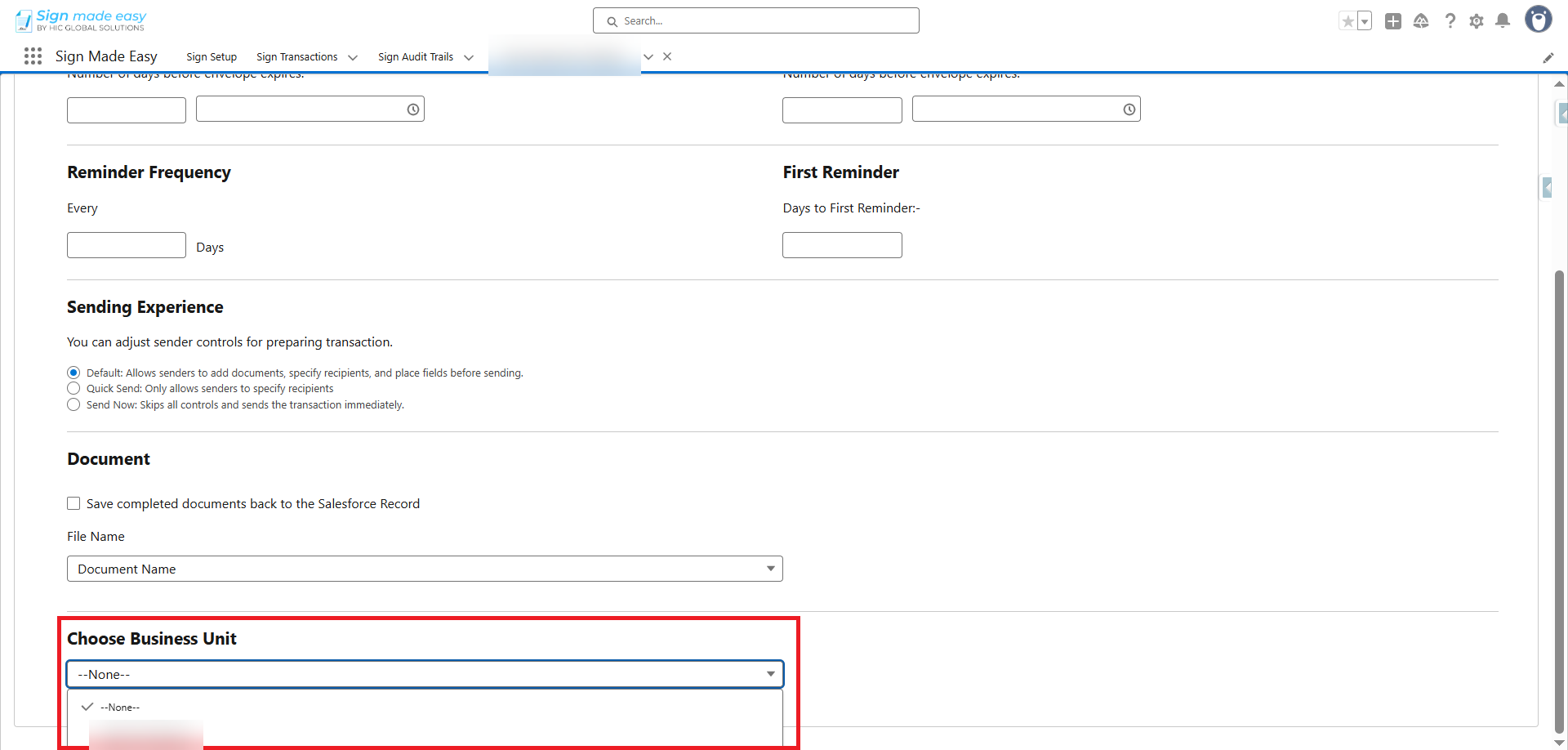The height and width of the screenshot is (750, 1568).
Task: Expand the Sign Audit Trails tab chevron
Action: [x=469, y=57]
